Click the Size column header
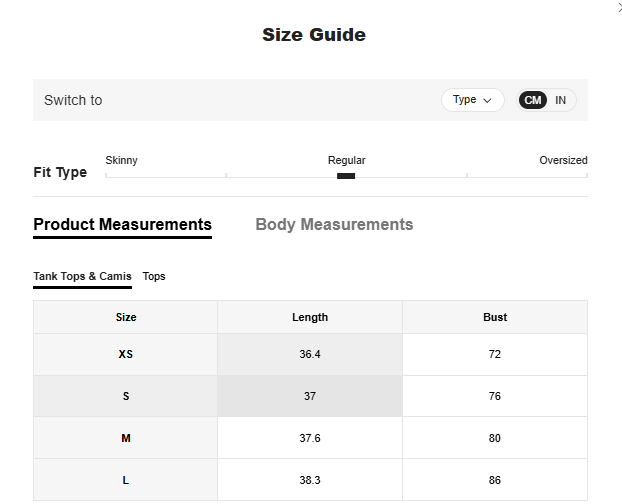Viewport: 622px width, 504px height. [x=126, y=317]
